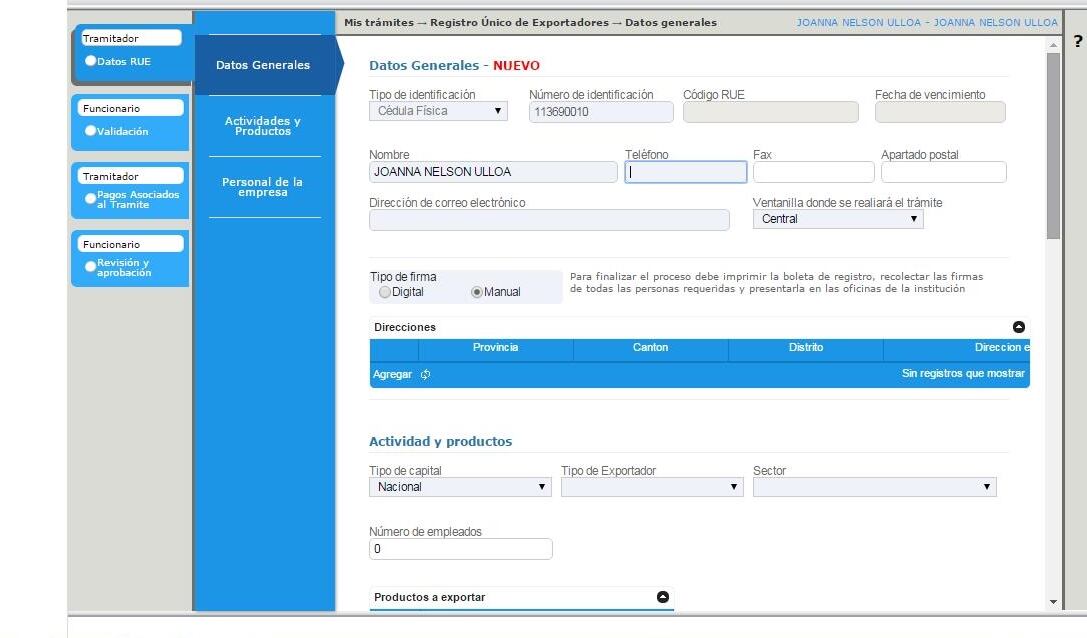Switch to Personal de la empresa tab
The height and width of the screenshot is (638, 1087).
[x=263, y=187]
